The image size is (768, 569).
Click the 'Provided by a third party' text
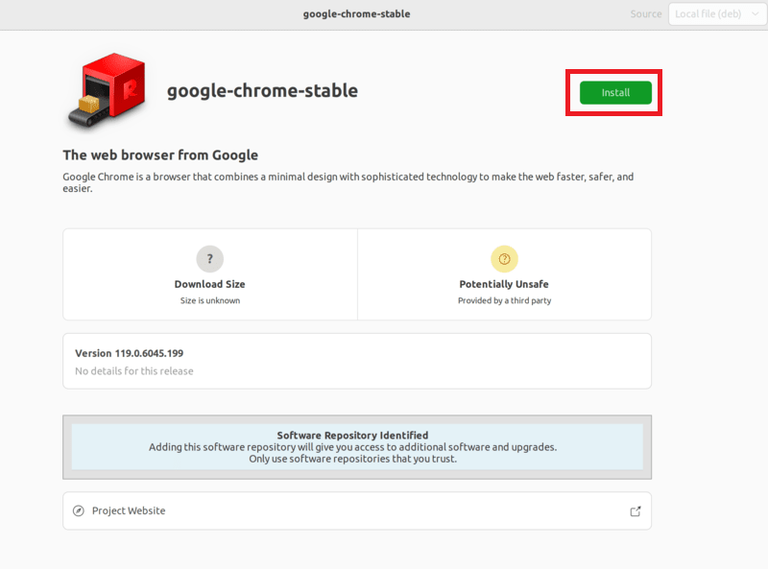coord(504,301)
